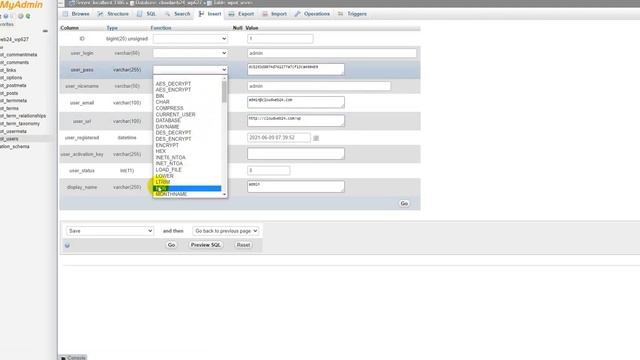Click the help icon below Save dropdown

[x=67, y=245]
